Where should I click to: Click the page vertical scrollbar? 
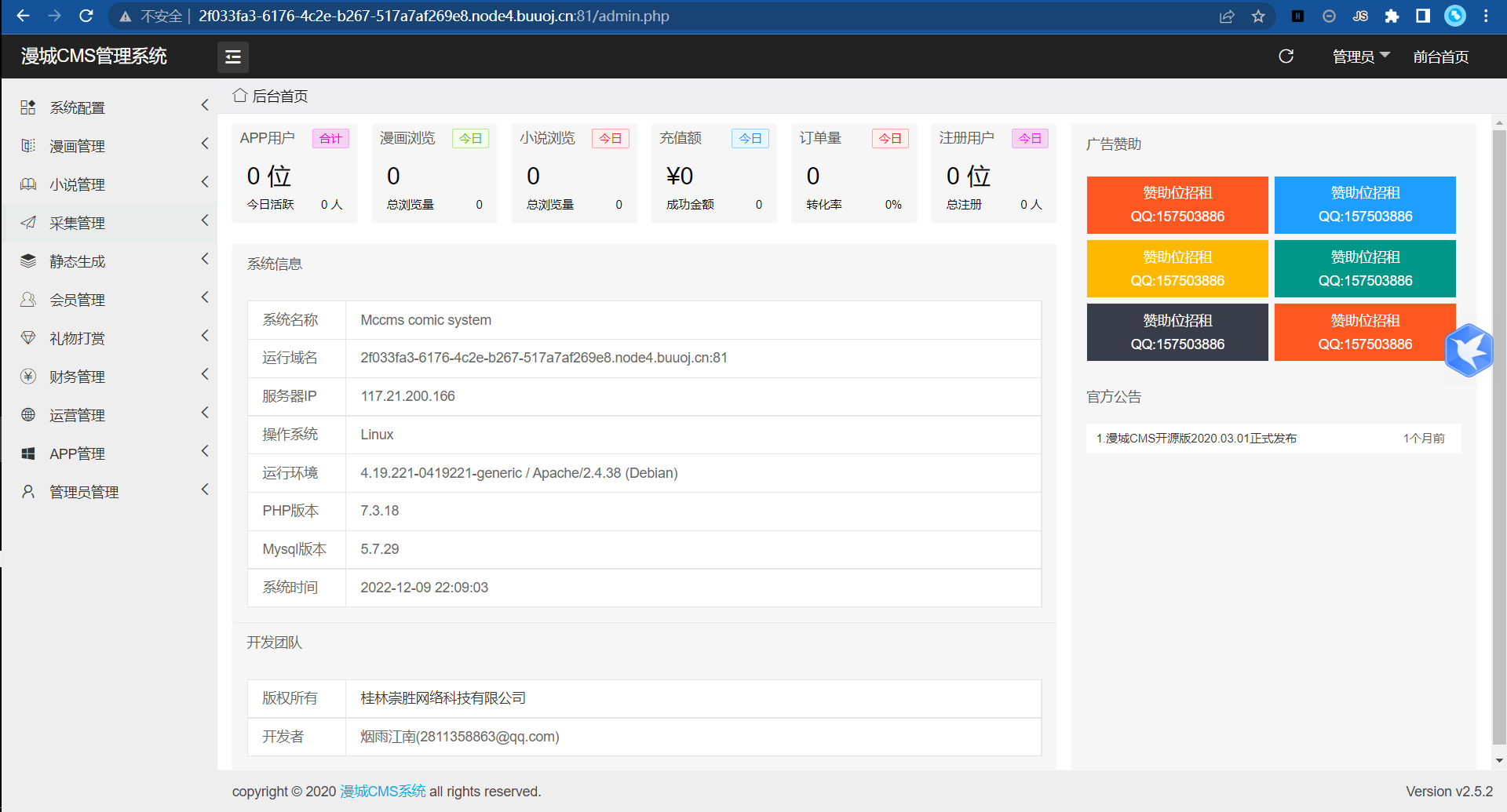pos(1499,437)
